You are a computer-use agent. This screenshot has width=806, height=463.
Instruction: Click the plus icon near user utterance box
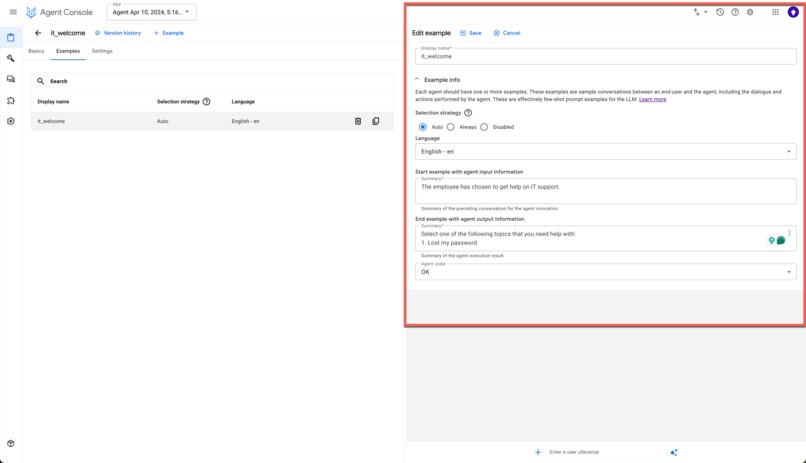(538, 452)
